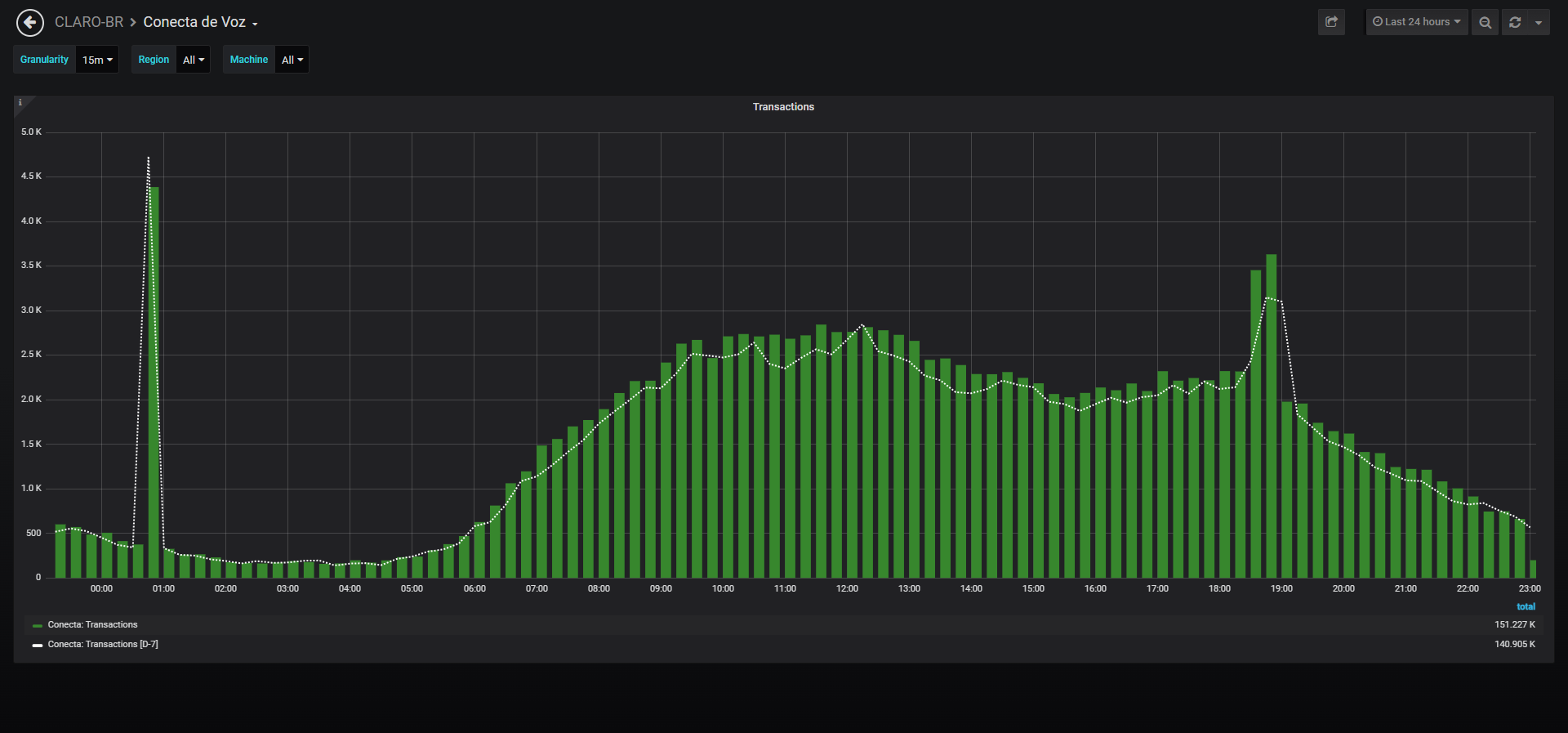Open the Machine All dropdown
The height and width of the screenshot is (733, 1568).
pos(292,60)
